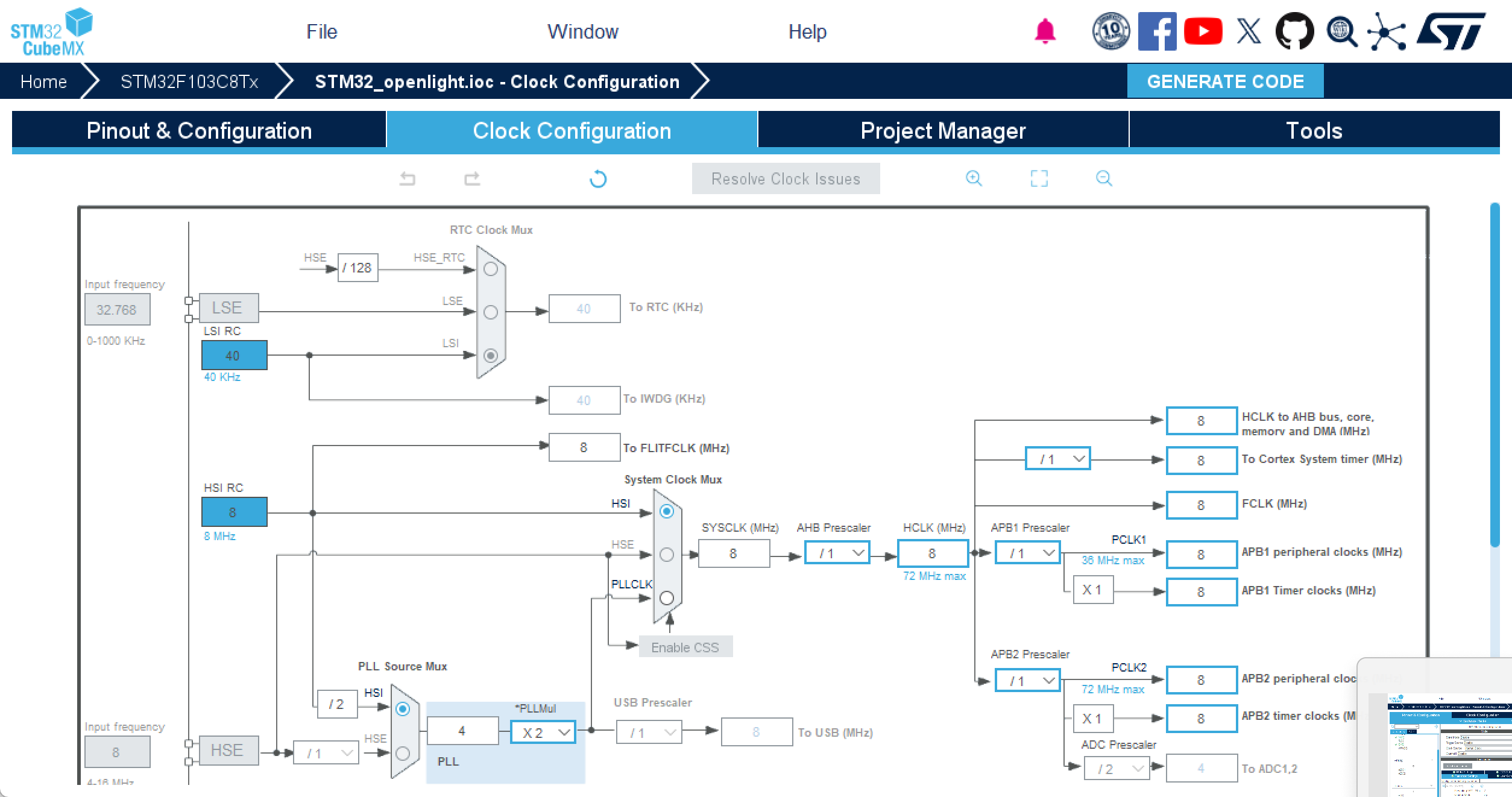Viewport: 1512px width, 797px height.
Task: Zoom out on the clock diagram
Action: tap(1104, 178)
